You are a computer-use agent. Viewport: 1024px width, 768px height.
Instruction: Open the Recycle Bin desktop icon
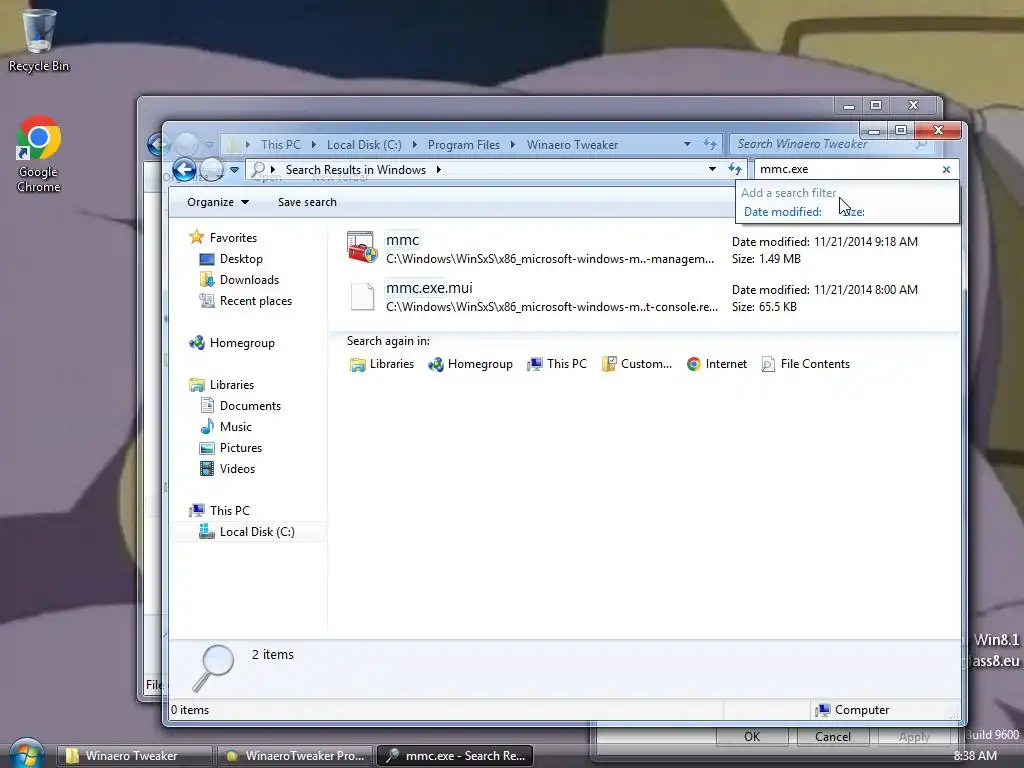click(38, 39)
